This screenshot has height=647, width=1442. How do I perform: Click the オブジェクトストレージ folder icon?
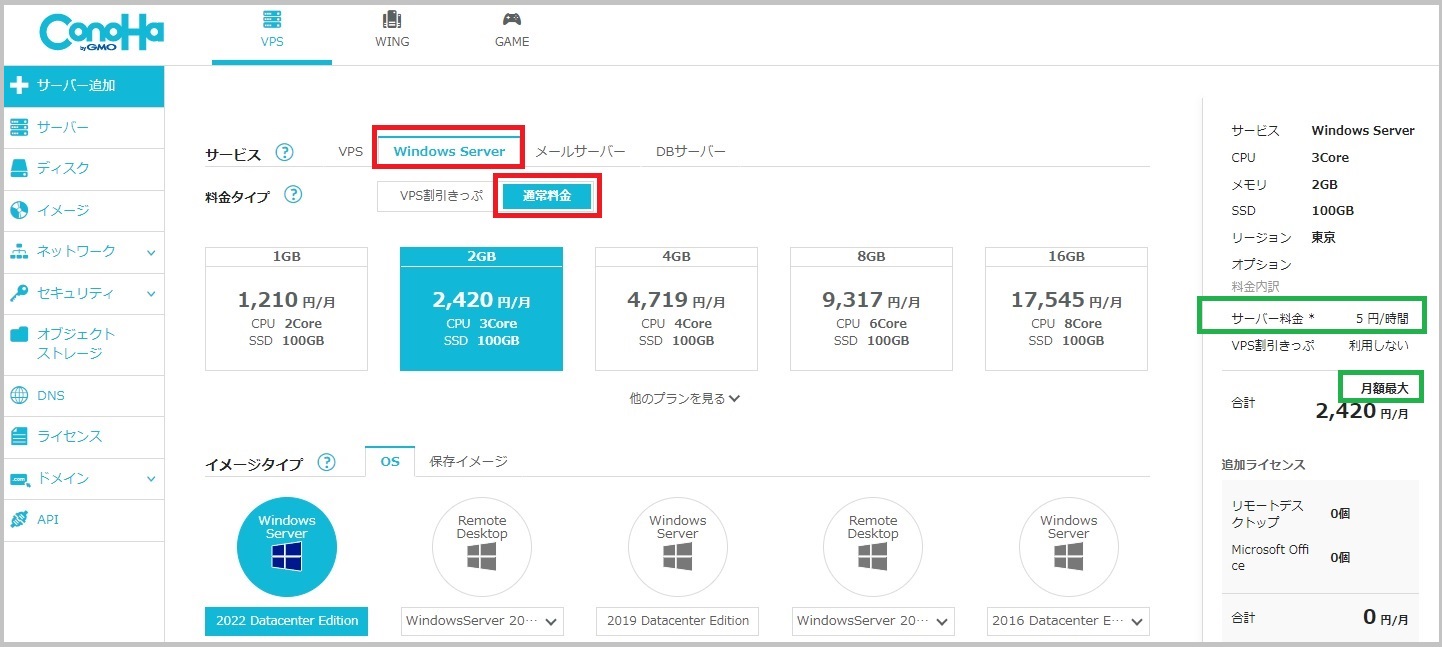(x=19, y=334)
